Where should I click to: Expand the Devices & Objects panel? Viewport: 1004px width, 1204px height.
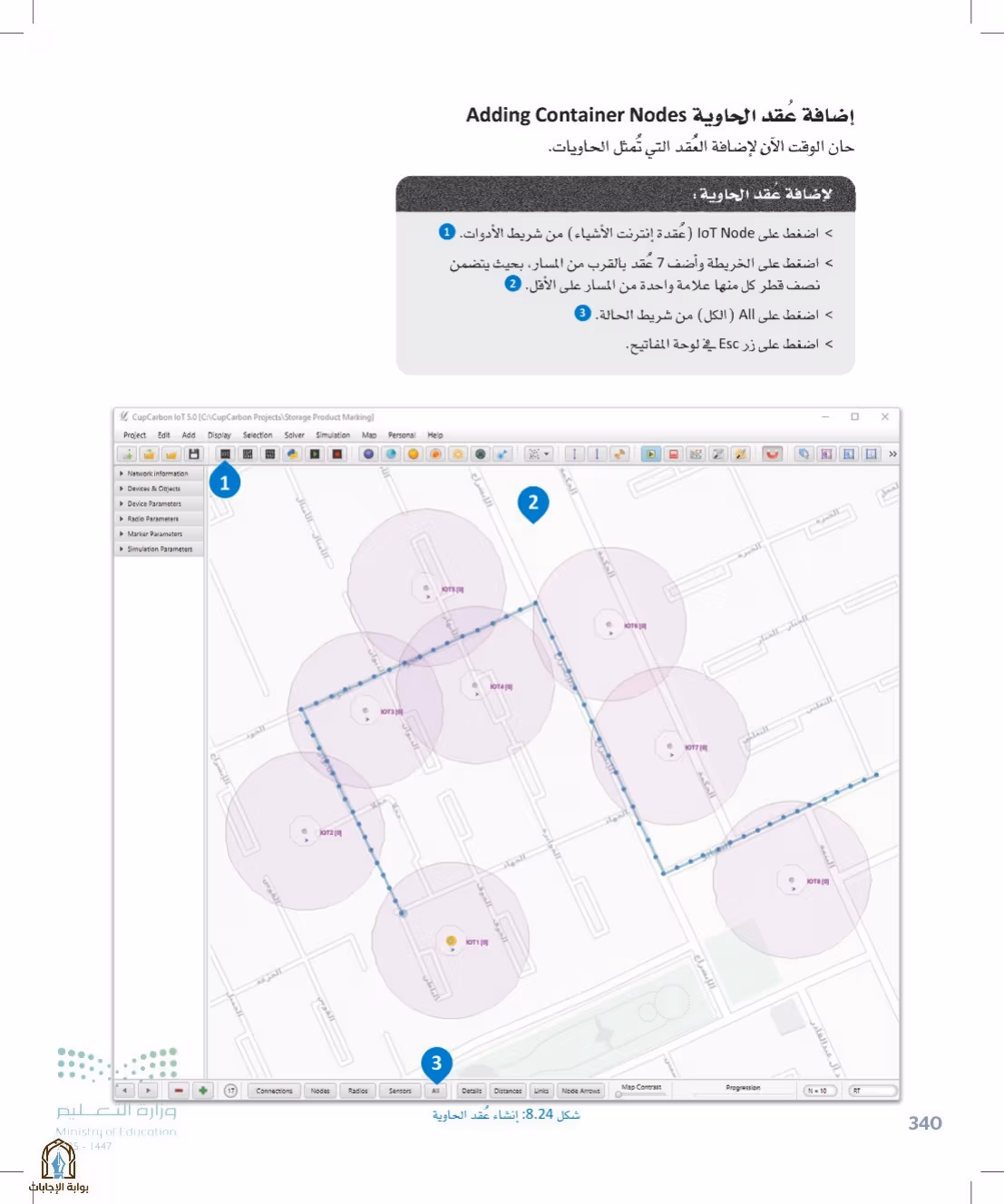click(x=158, y=489)
